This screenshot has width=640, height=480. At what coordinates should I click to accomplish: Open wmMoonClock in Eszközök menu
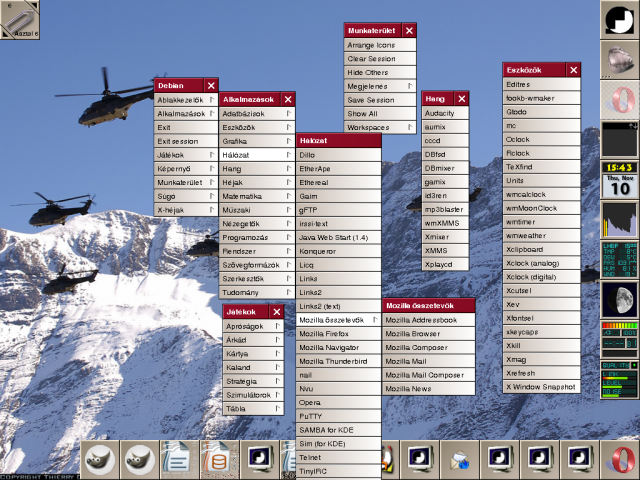click(542, 208)
